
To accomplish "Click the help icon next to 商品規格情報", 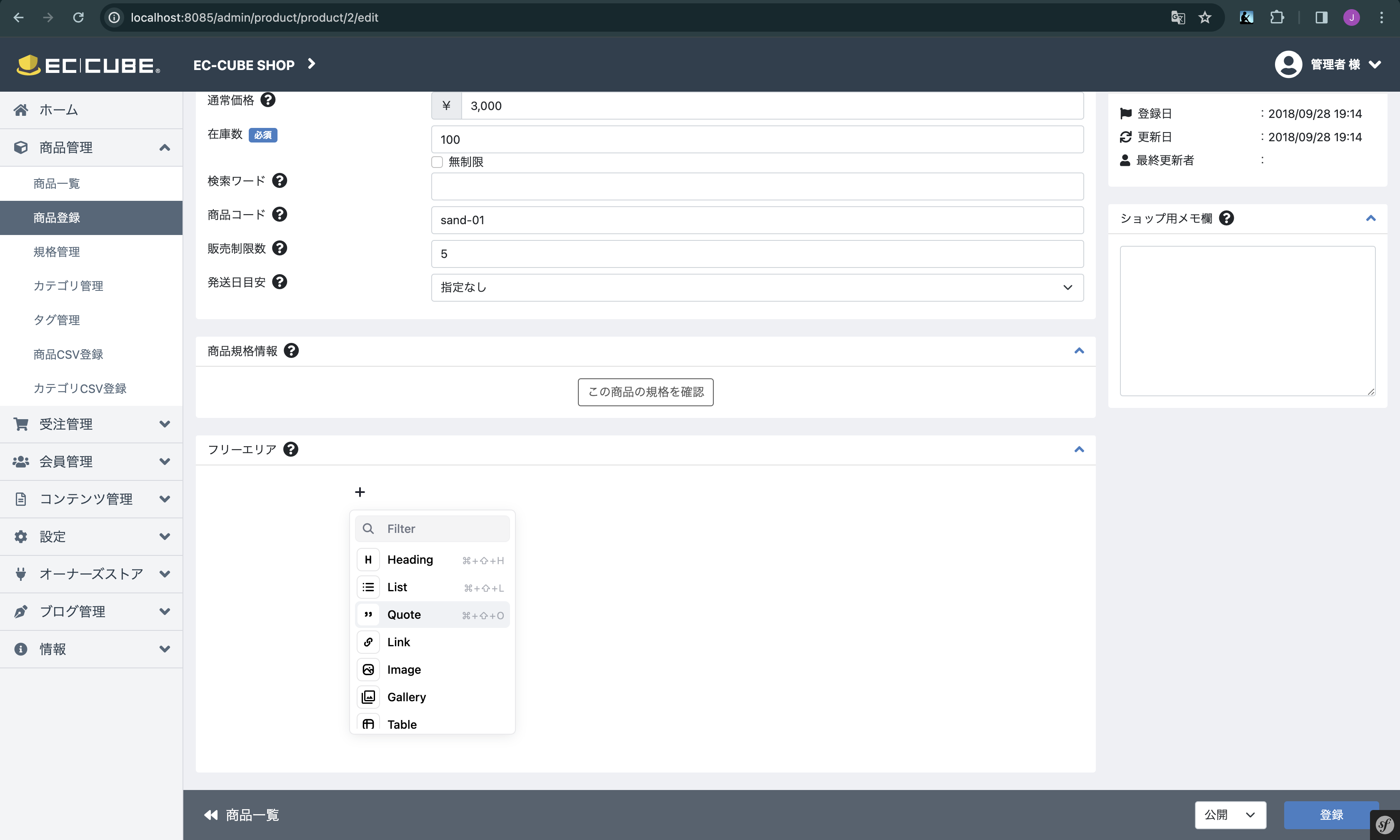I will pos(291,351).
